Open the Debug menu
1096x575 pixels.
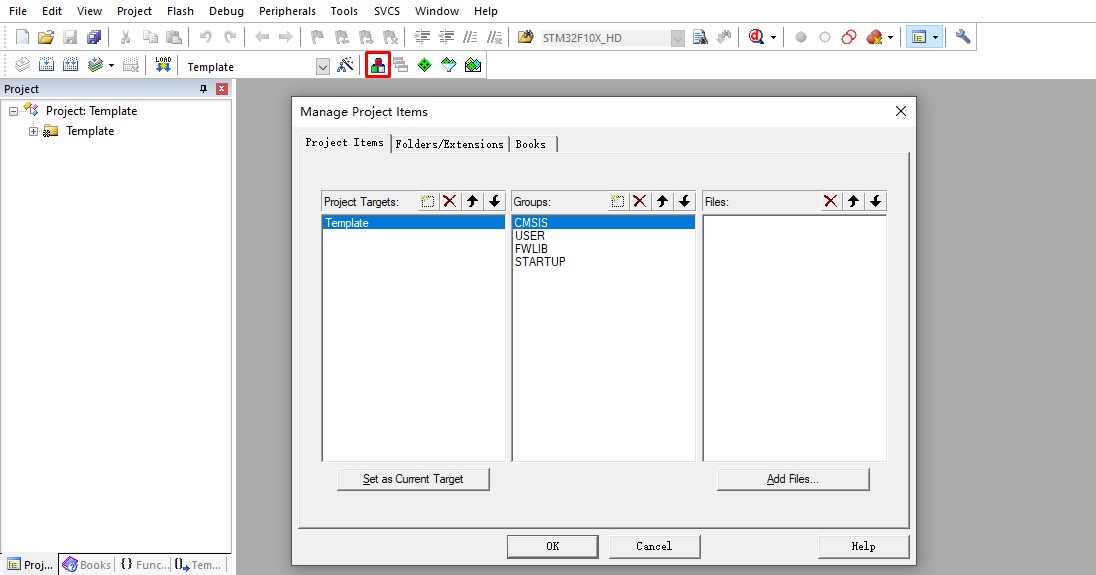[226, 11]
